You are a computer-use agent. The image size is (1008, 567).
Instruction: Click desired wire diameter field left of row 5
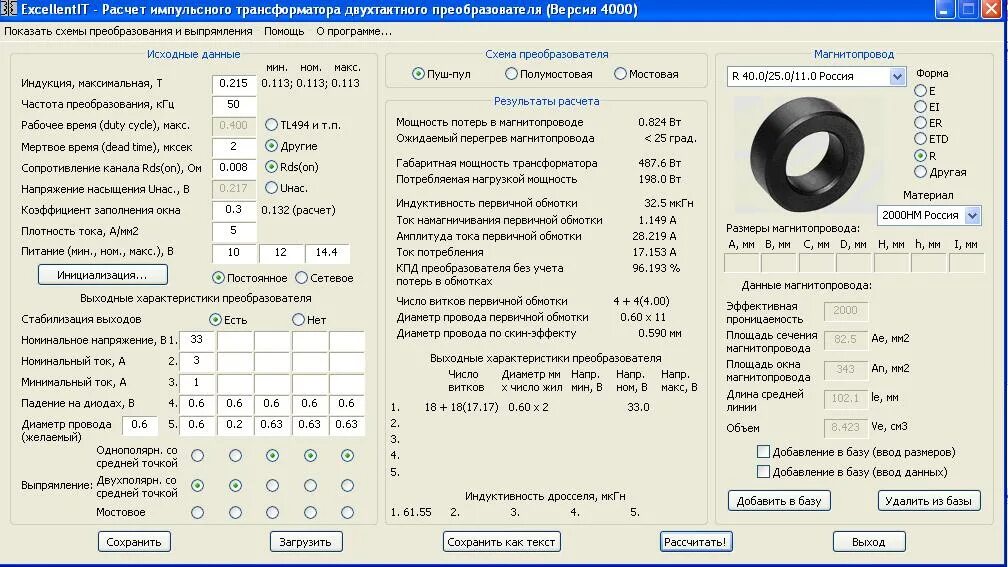click(140, 424)
